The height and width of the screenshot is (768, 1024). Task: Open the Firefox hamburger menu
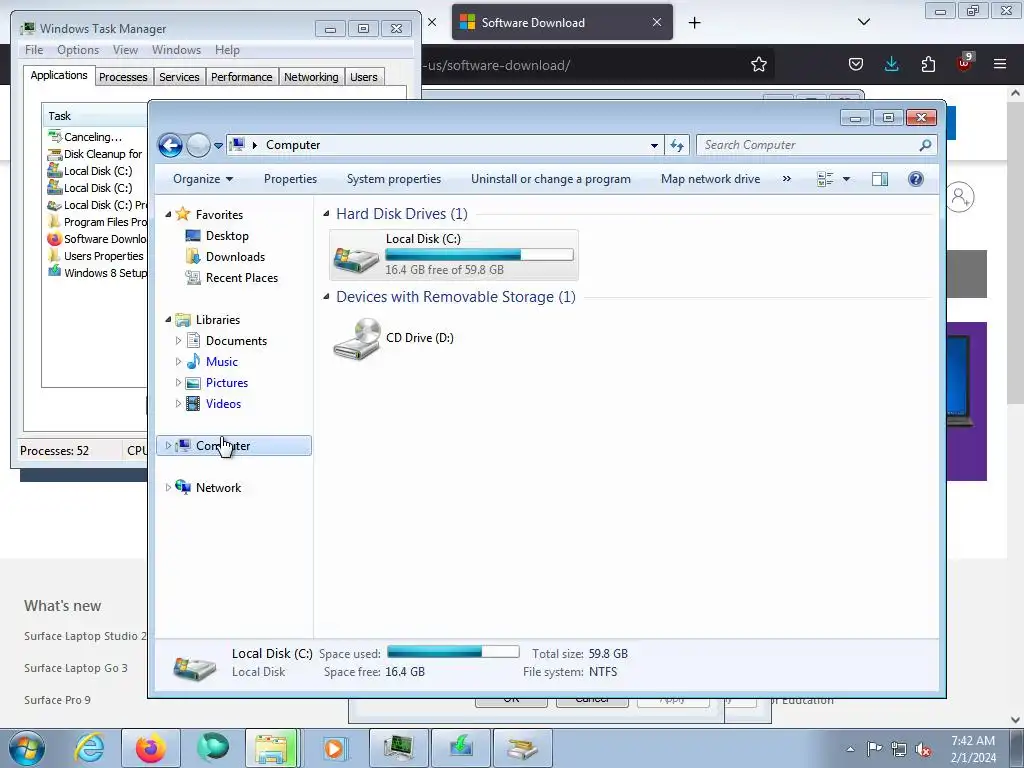click(999, 64)
